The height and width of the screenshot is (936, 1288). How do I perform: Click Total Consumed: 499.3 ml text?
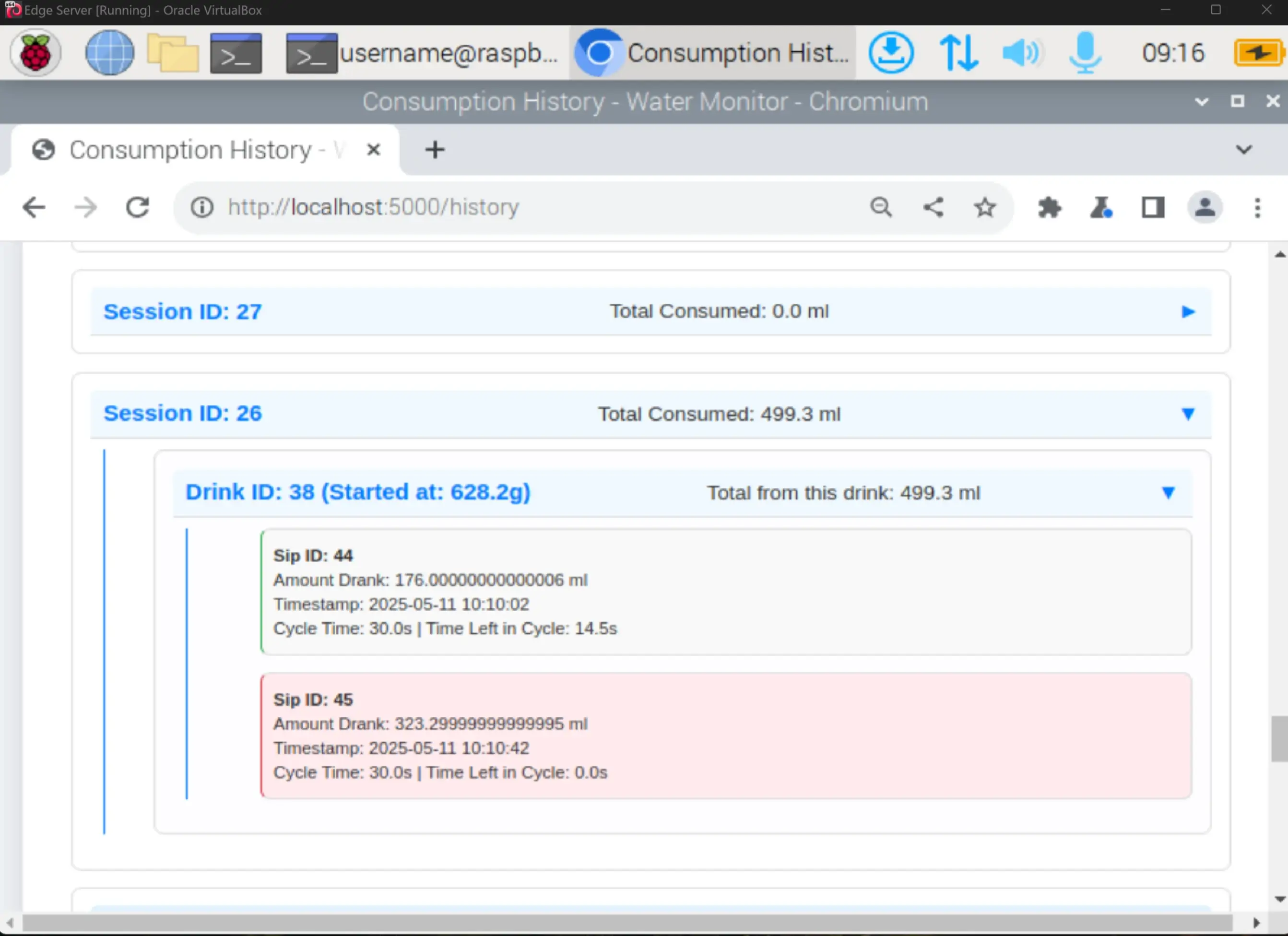click(719, 414)
